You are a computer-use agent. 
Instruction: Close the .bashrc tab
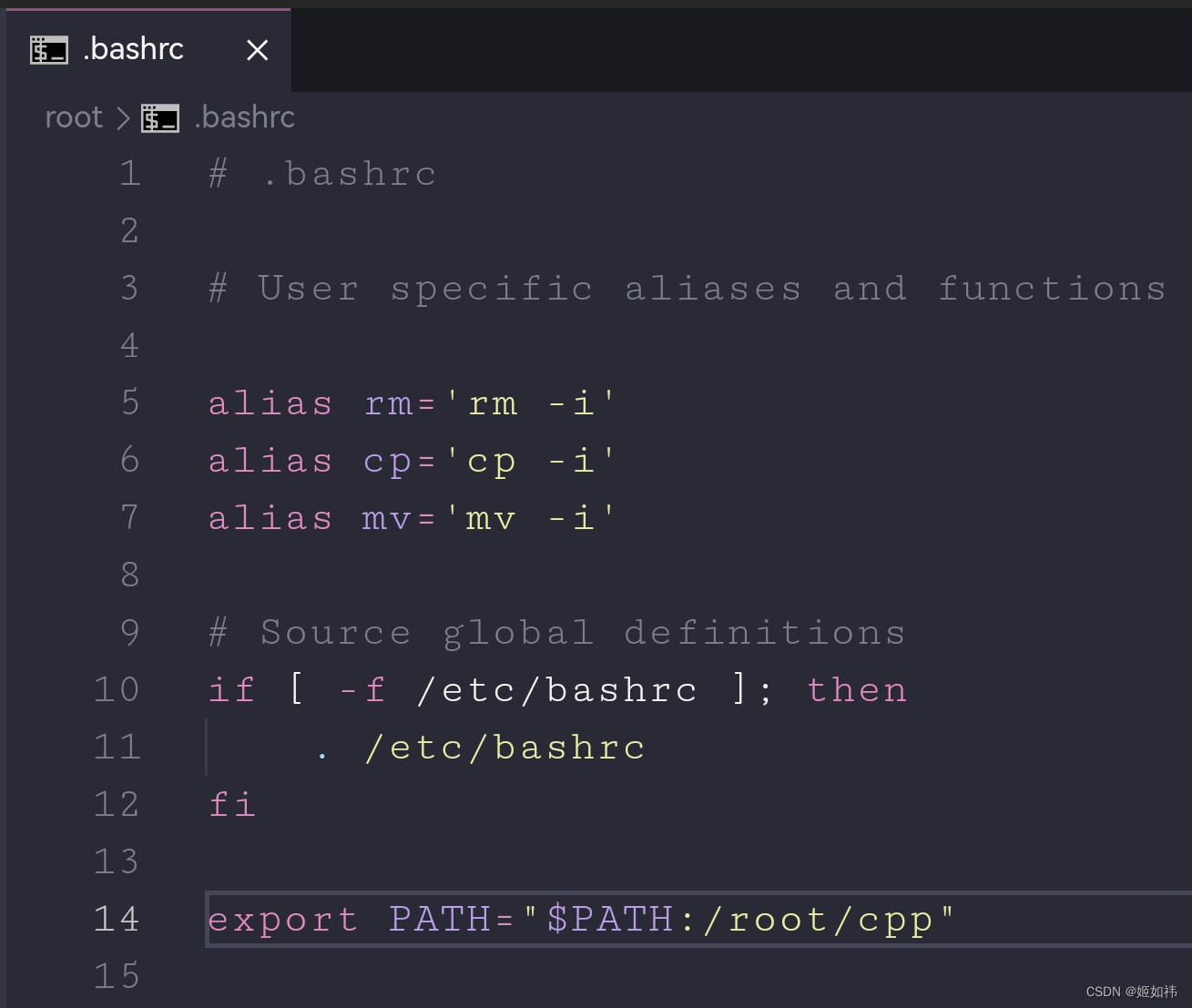258,50
